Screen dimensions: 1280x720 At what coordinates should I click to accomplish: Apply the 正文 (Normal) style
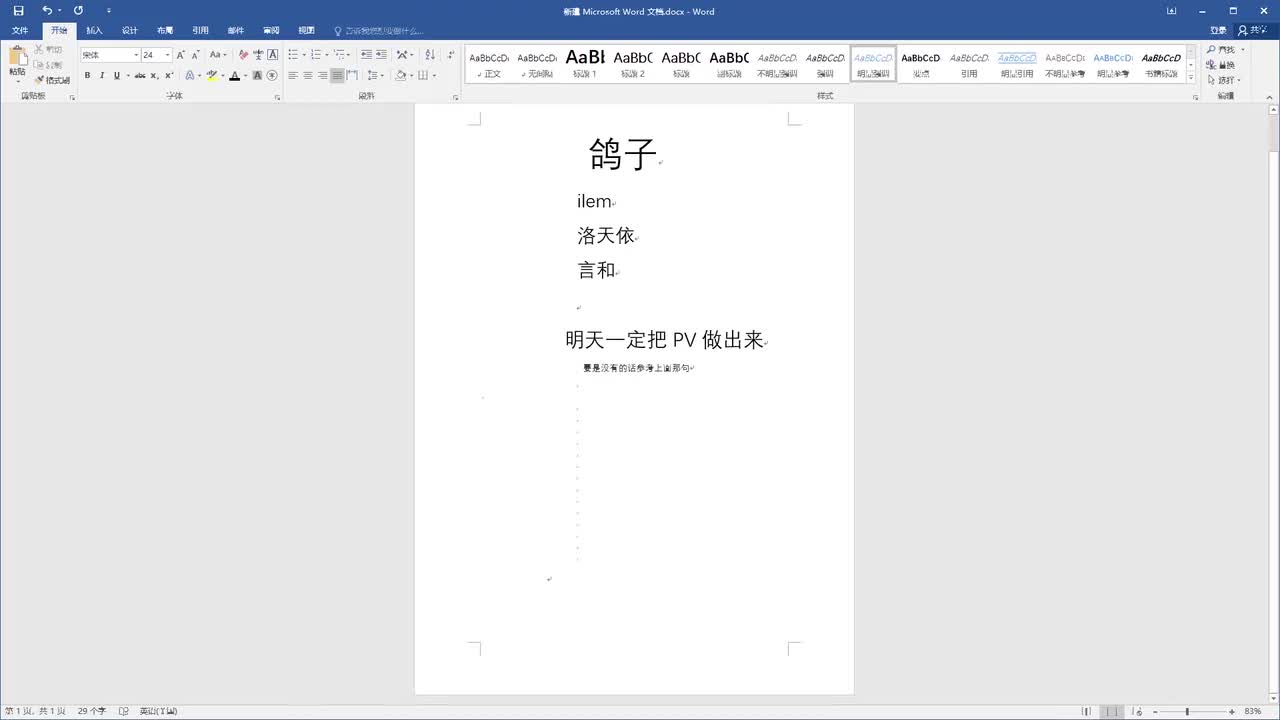pyautogui.click(x=489, y=64)
